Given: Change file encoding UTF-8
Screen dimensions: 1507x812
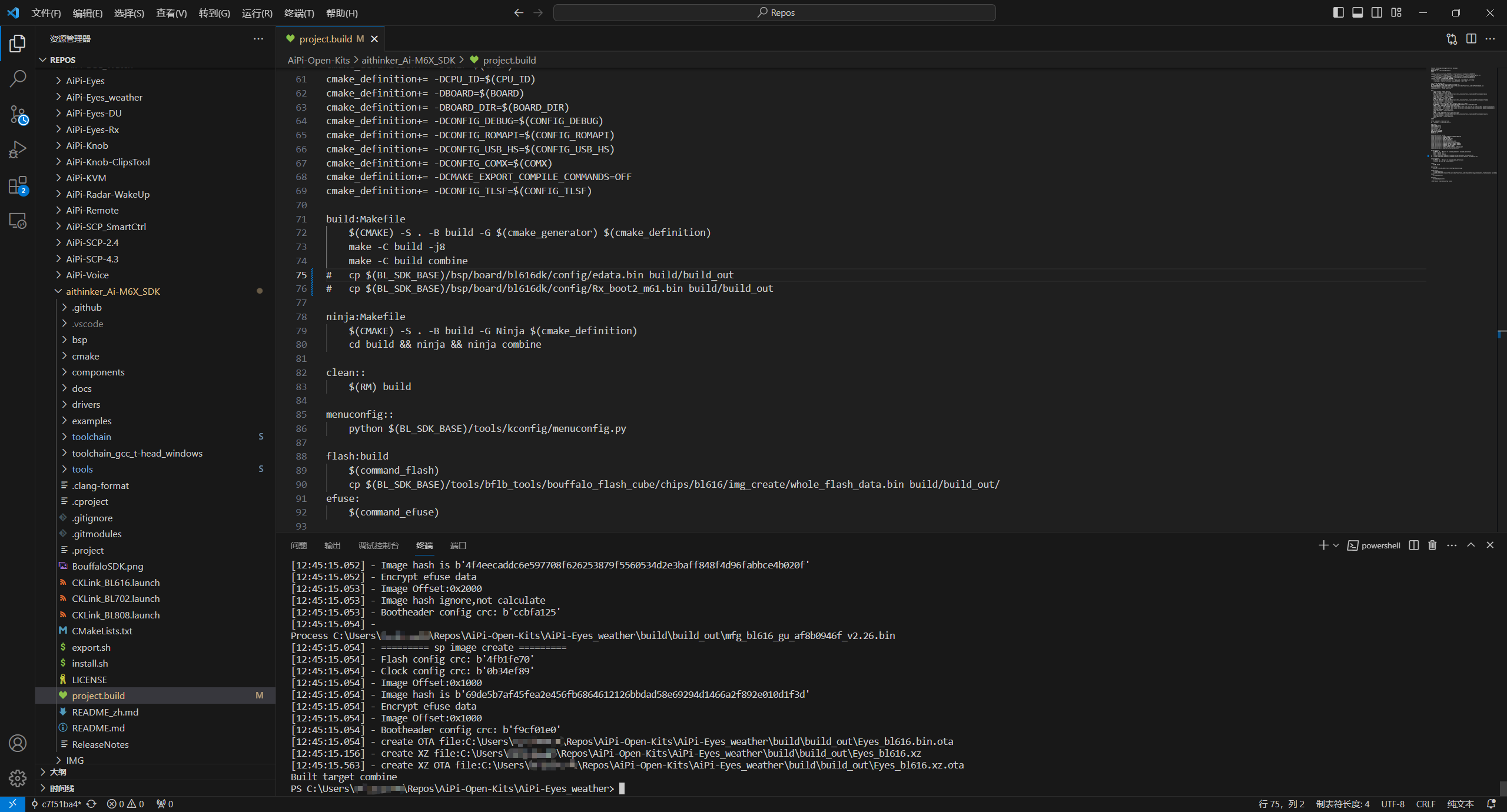Looking at the screenshot, I should coord(1393,804).
